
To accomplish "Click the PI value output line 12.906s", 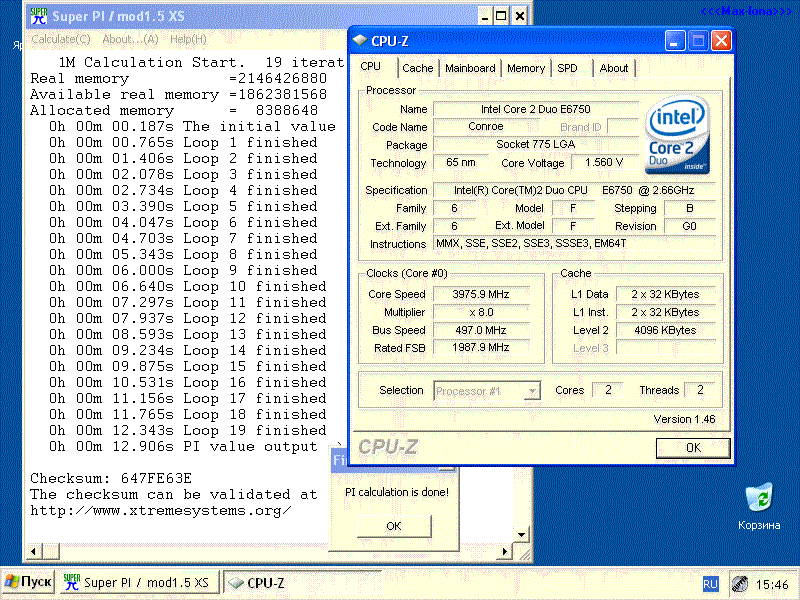I will [184, 446].
